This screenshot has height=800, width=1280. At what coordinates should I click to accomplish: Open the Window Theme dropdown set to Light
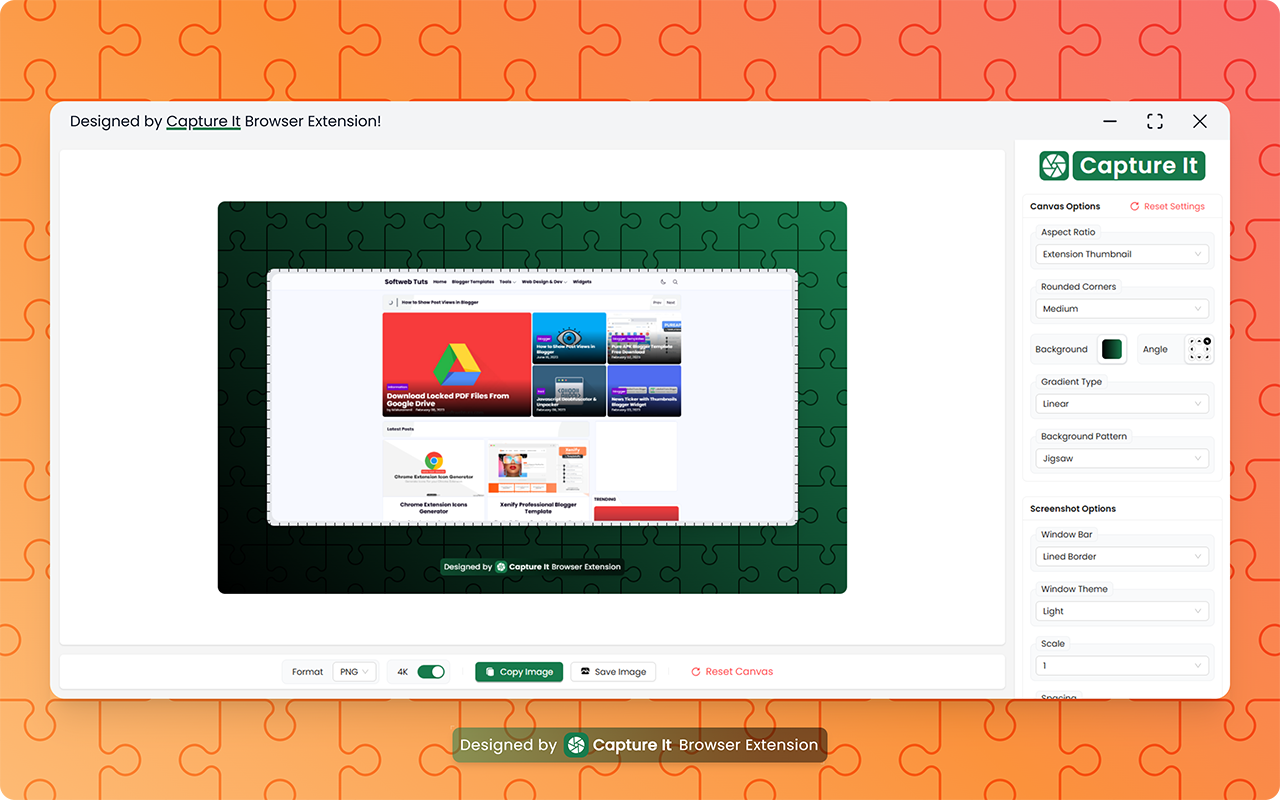pyautogui.click(x=1122, y=610)
